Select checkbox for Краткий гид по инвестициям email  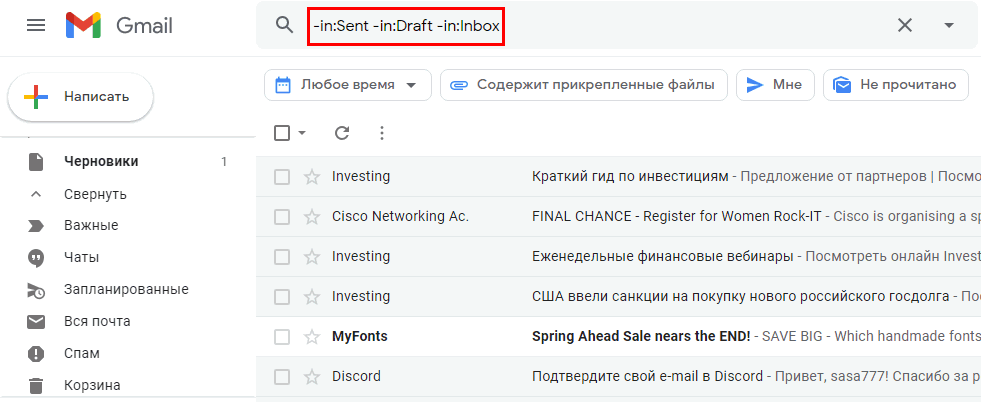282,177
